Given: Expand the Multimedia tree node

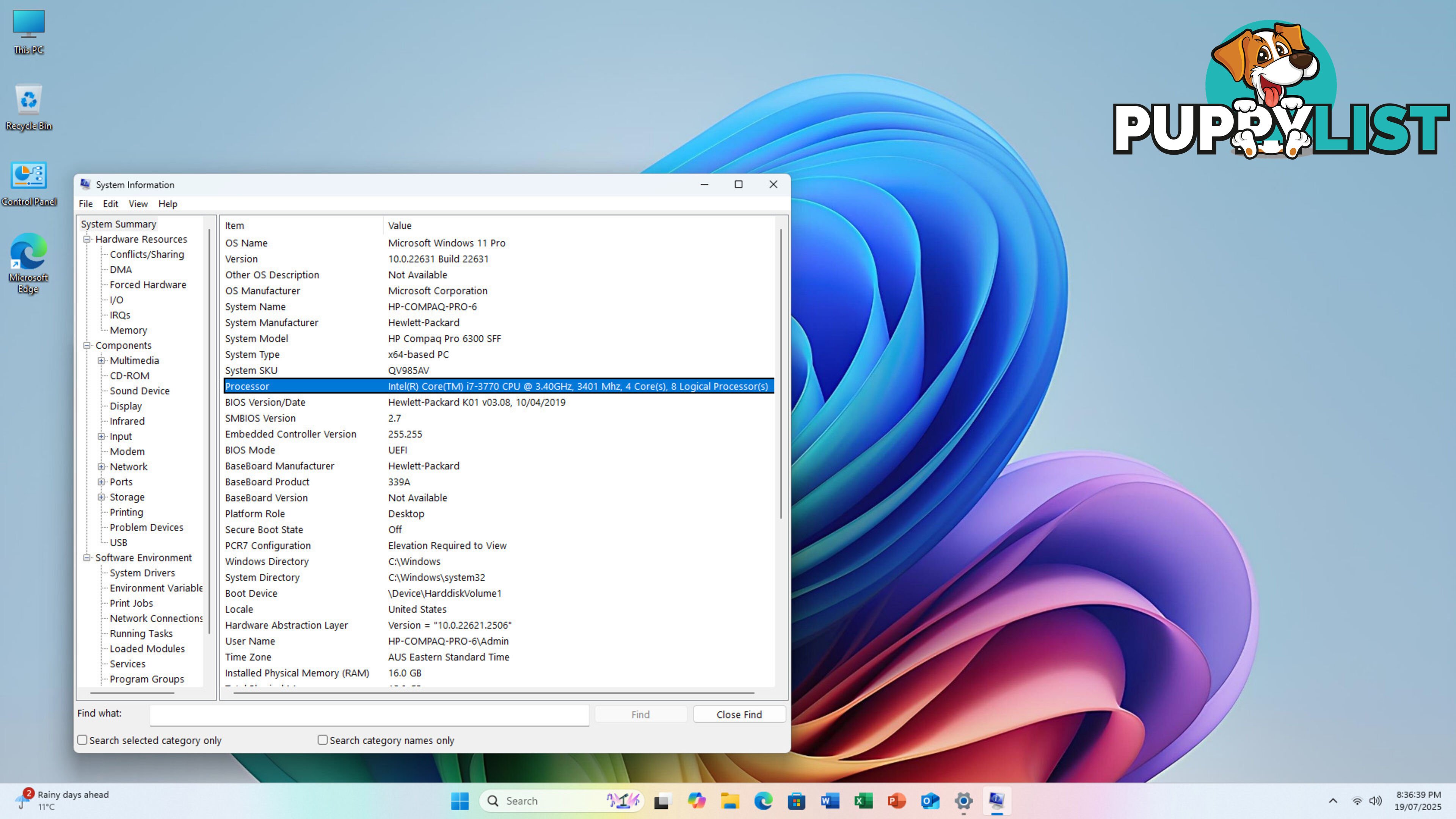Looking at the screenshot, I should (101, 361).
